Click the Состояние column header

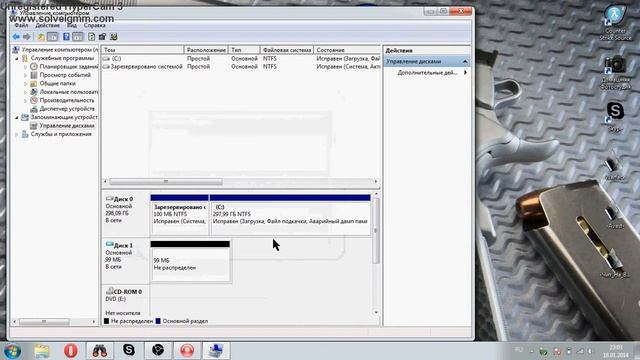point(347,50)
